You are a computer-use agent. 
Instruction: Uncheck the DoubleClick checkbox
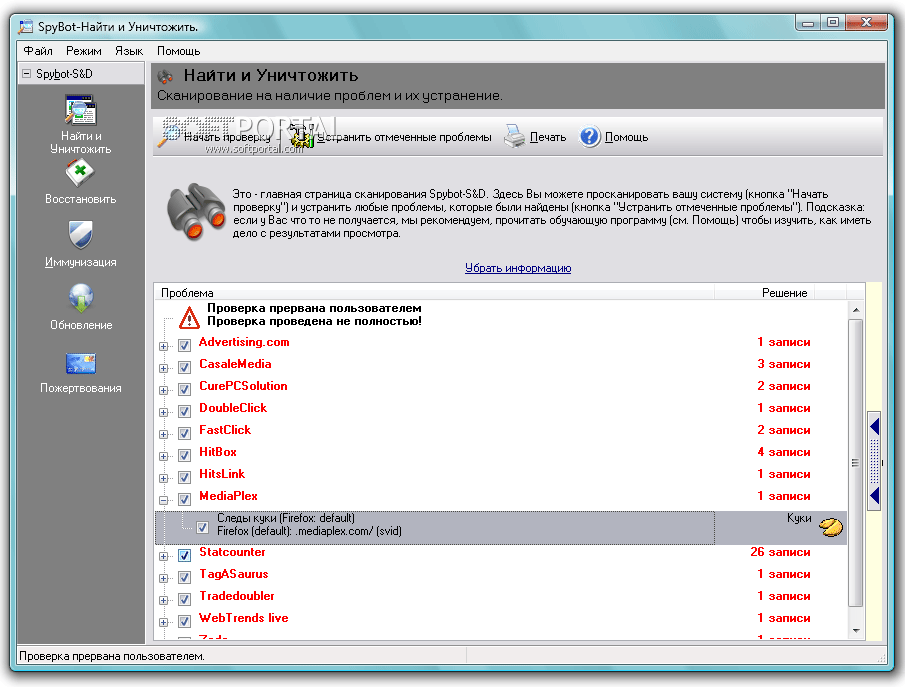184,411
